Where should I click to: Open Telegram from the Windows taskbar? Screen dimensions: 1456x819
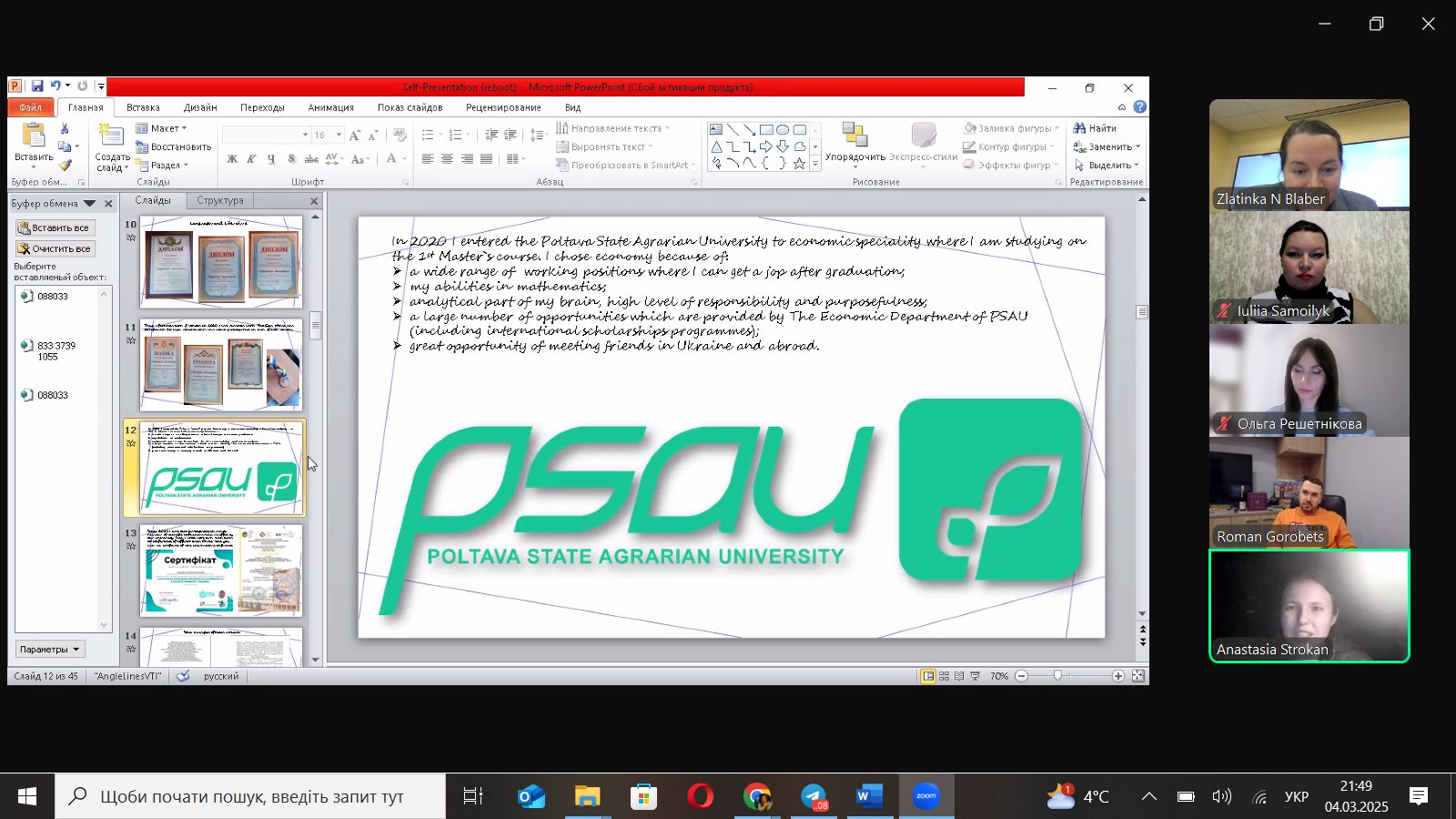click(814, 796)
